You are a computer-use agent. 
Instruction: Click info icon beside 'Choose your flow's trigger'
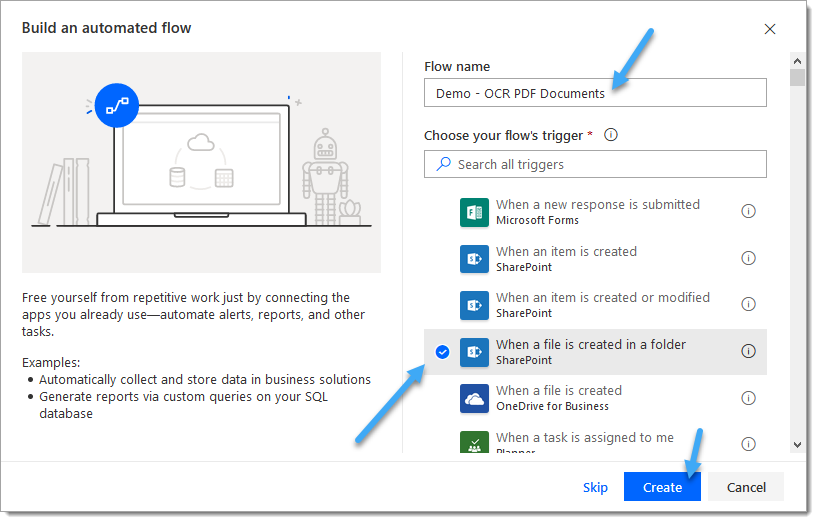click(x=611, y=135)
